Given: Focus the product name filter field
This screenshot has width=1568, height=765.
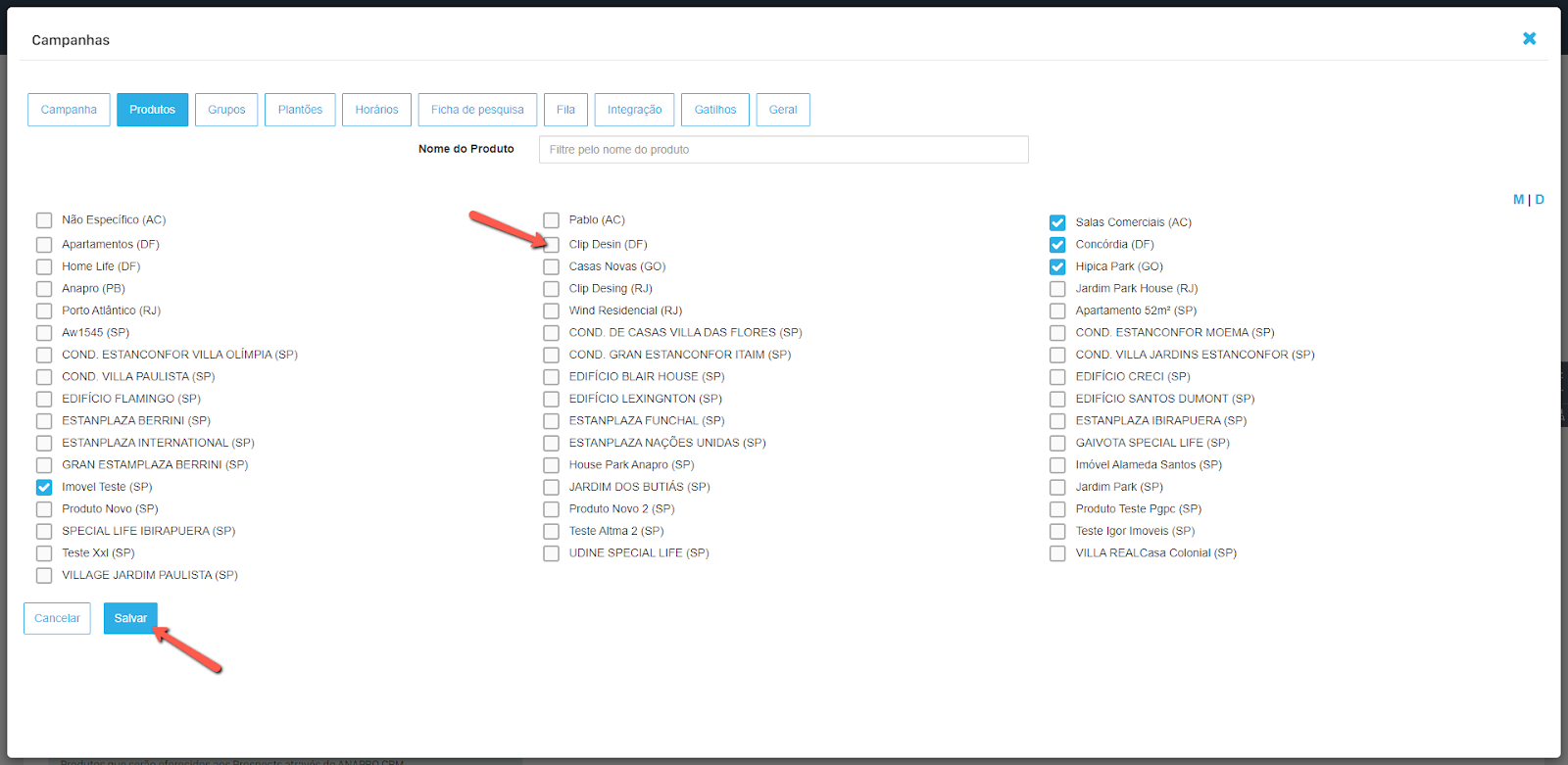Looking at the screenshot, I should click(x=783, y=150).
